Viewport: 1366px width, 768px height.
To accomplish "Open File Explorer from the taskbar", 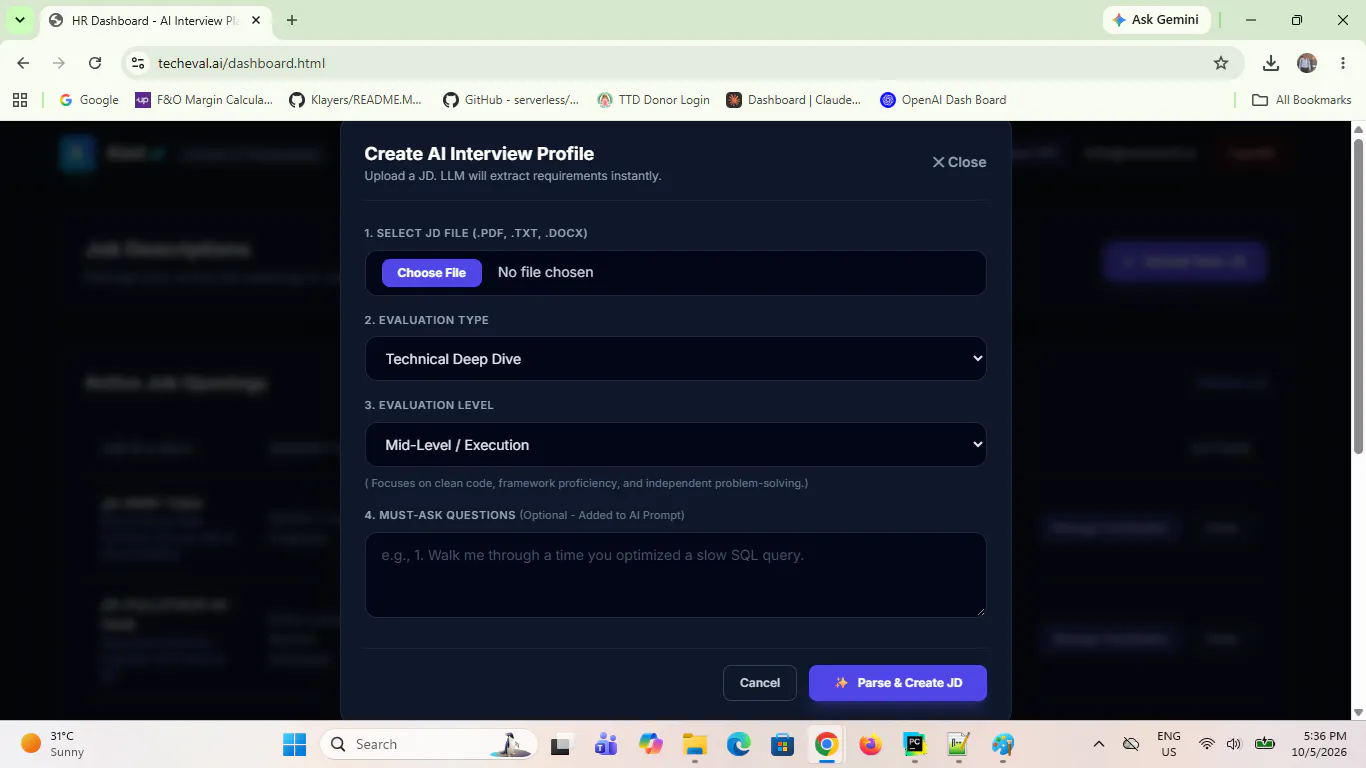I will pyautogui.click(x=694, y=744).
